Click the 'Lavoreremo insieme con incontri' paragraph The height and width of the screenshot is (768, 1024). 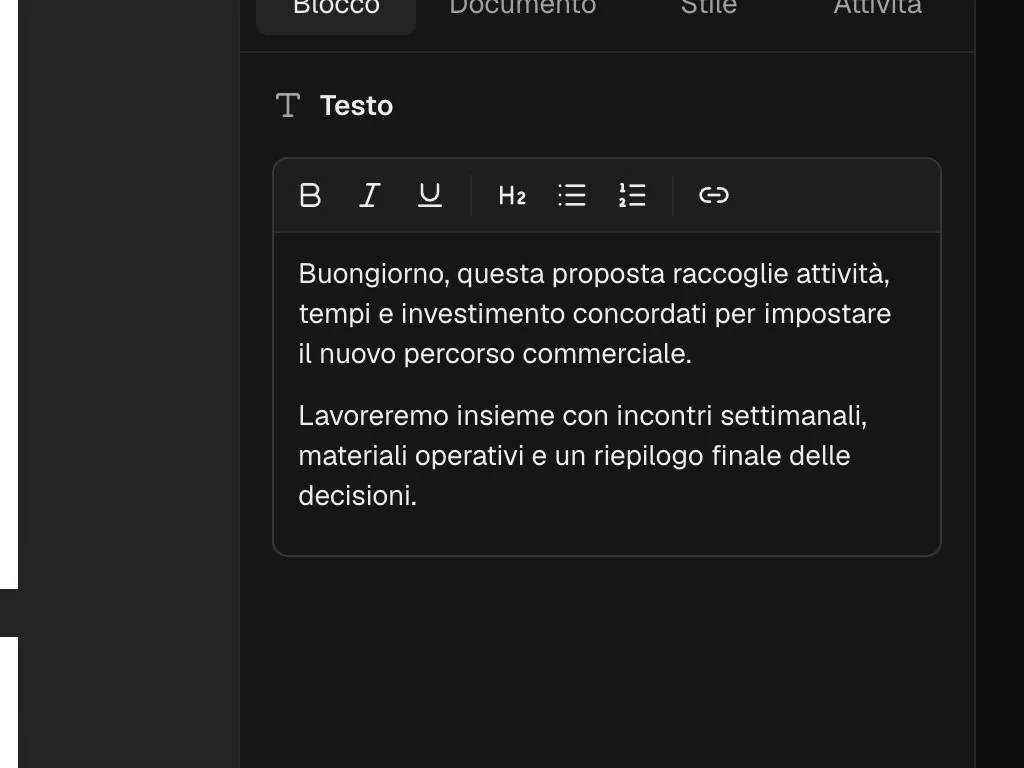(583, 456)
